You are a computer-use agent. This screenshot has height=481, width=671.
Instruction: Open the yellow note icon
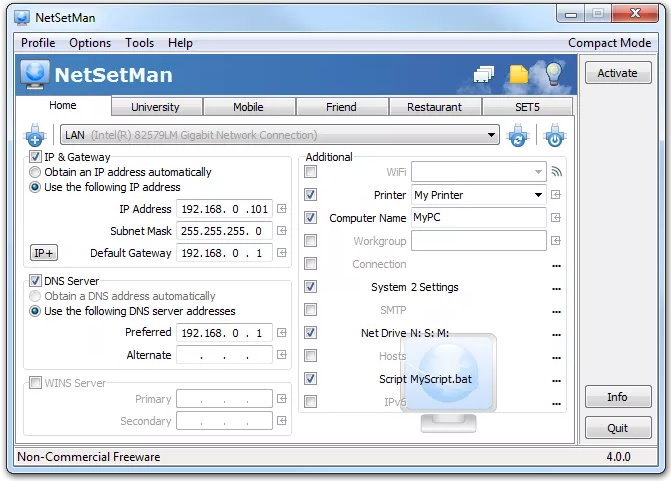(x=519, y=74)
